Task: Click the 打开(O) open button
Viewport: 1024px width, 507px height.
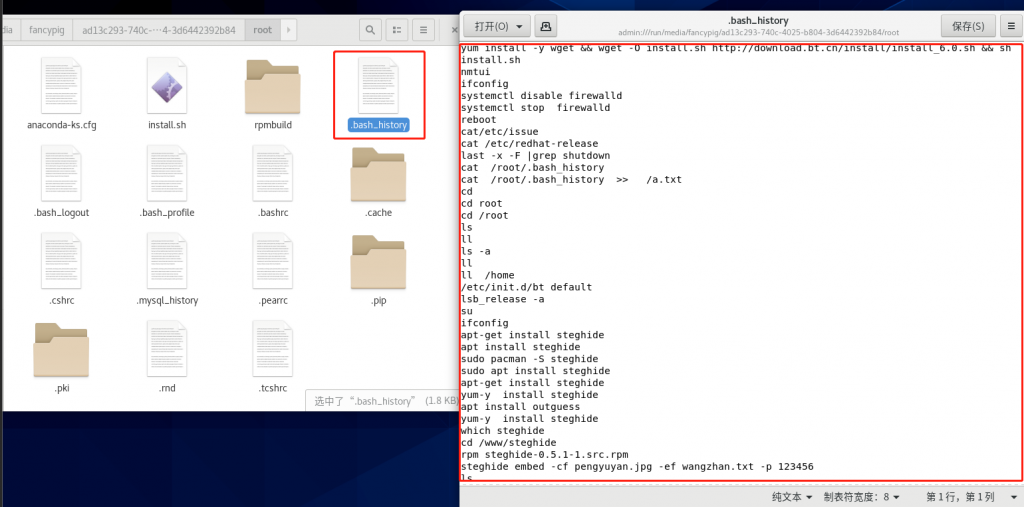Action: 497,26
